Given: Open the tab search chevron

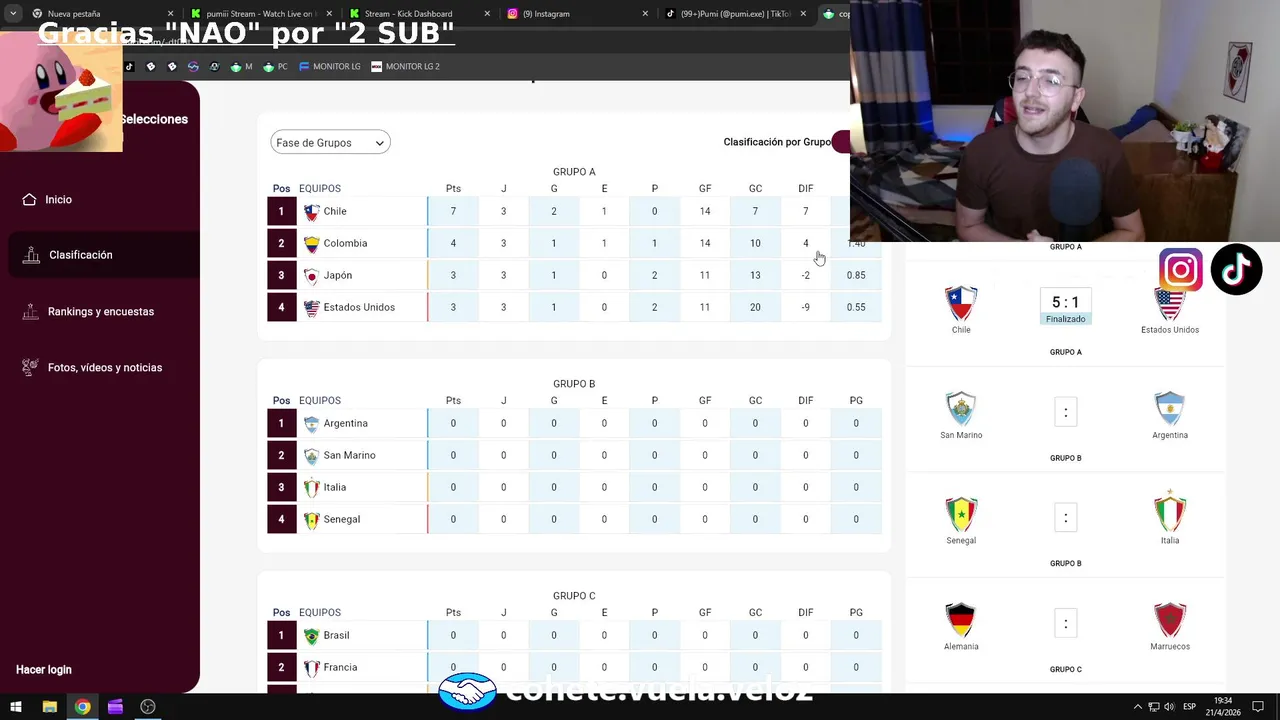Looking at the screenshot, I should pyautogui.click(x=13, y=14).
